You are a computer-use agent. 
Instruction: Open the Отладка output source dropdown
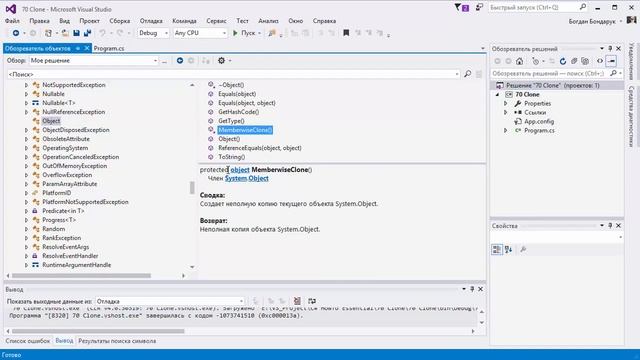pos(170,301)
